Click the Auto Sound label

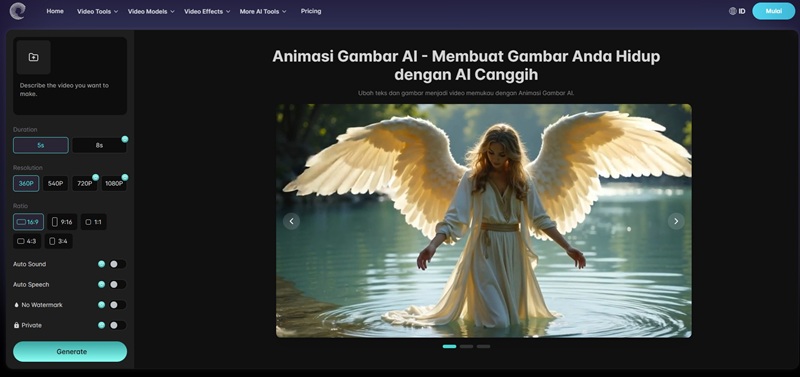click(x=30, y=264)
